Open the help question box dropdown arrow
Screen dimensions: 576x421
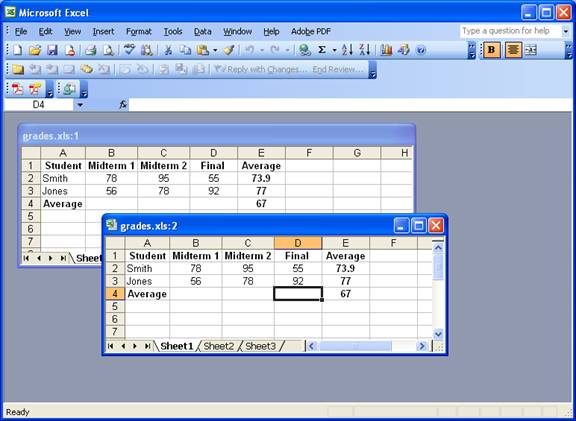(566, 31)
